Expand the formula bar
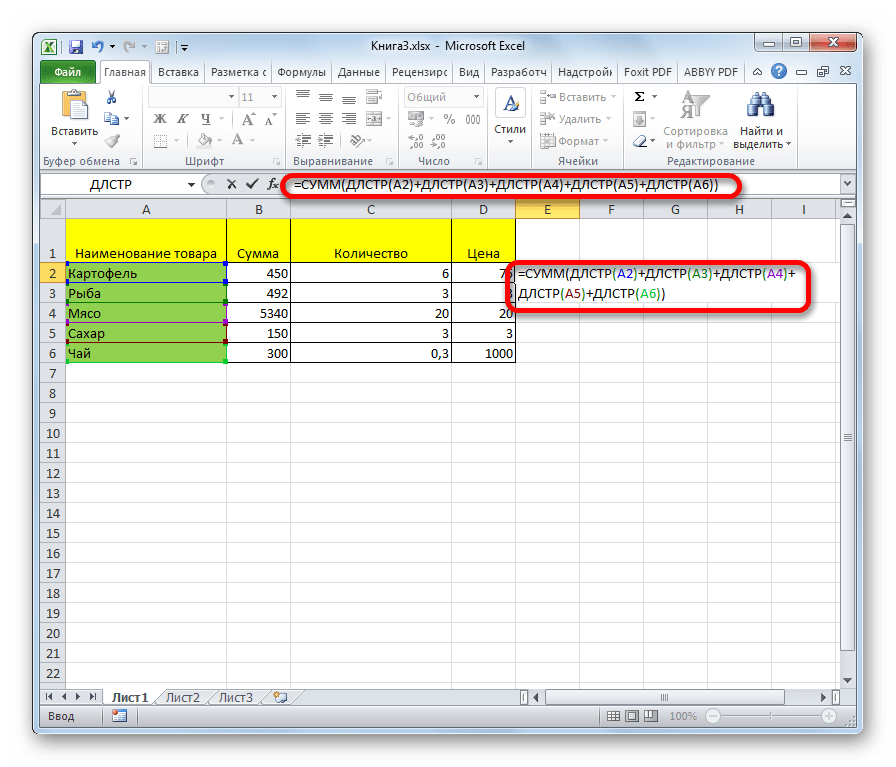896x767 pixels. click(x=848, y=184)
